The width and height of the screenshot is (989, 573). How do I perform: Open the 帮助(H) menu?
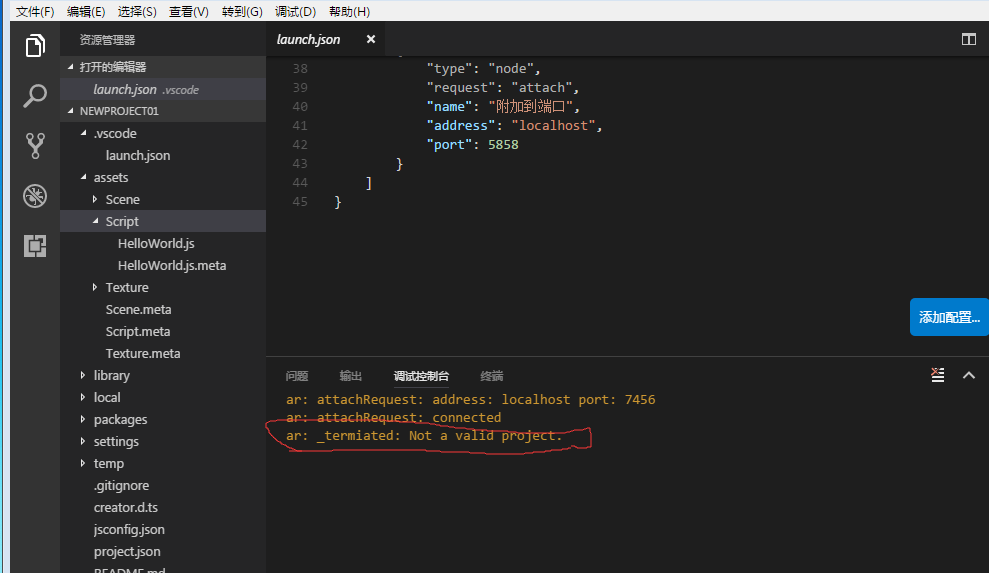pos(349,11)
